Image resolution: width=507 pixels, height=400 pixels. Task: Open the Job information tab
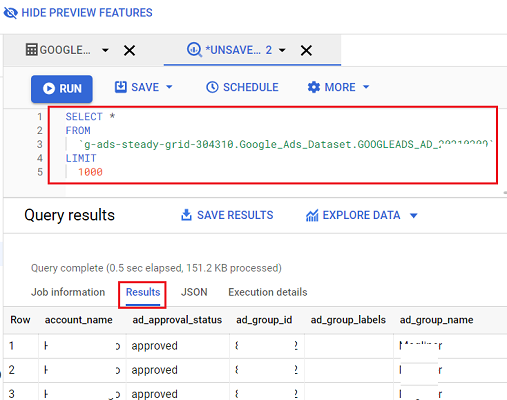click(x=68, y=292)
